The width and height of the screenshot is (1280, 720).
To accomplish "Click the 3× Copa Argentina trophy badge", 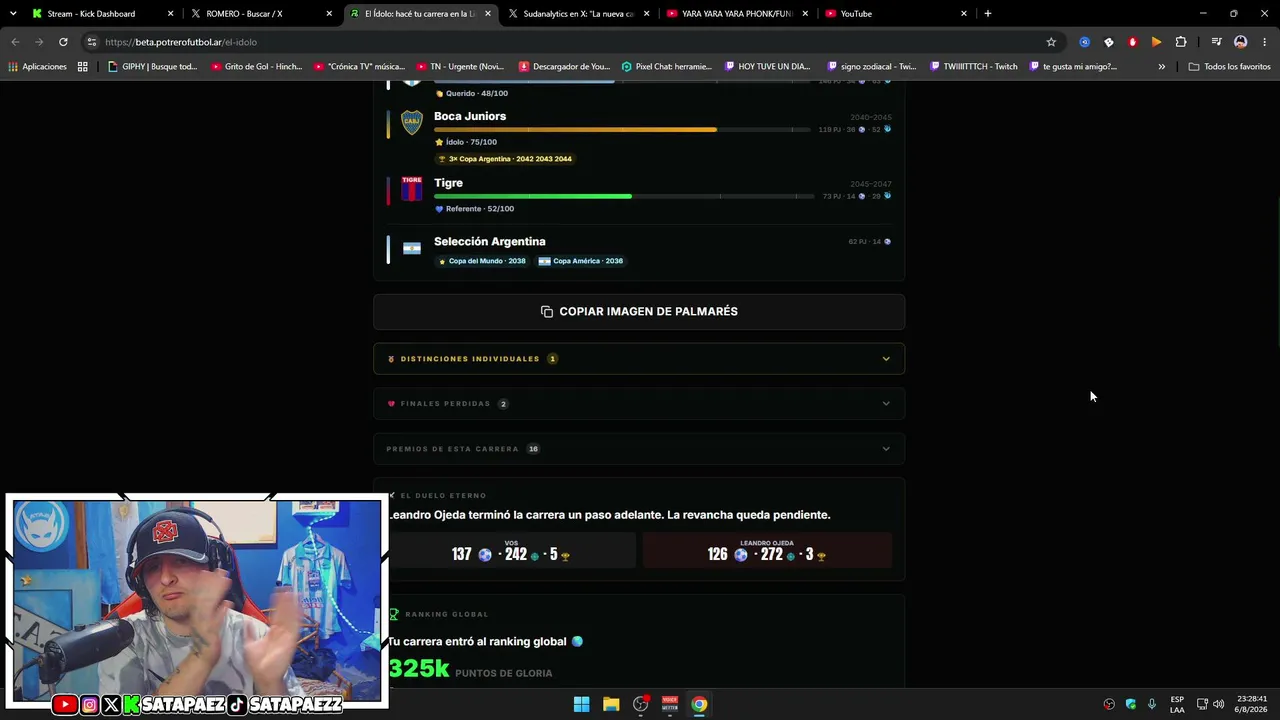I will pos(506,159).
